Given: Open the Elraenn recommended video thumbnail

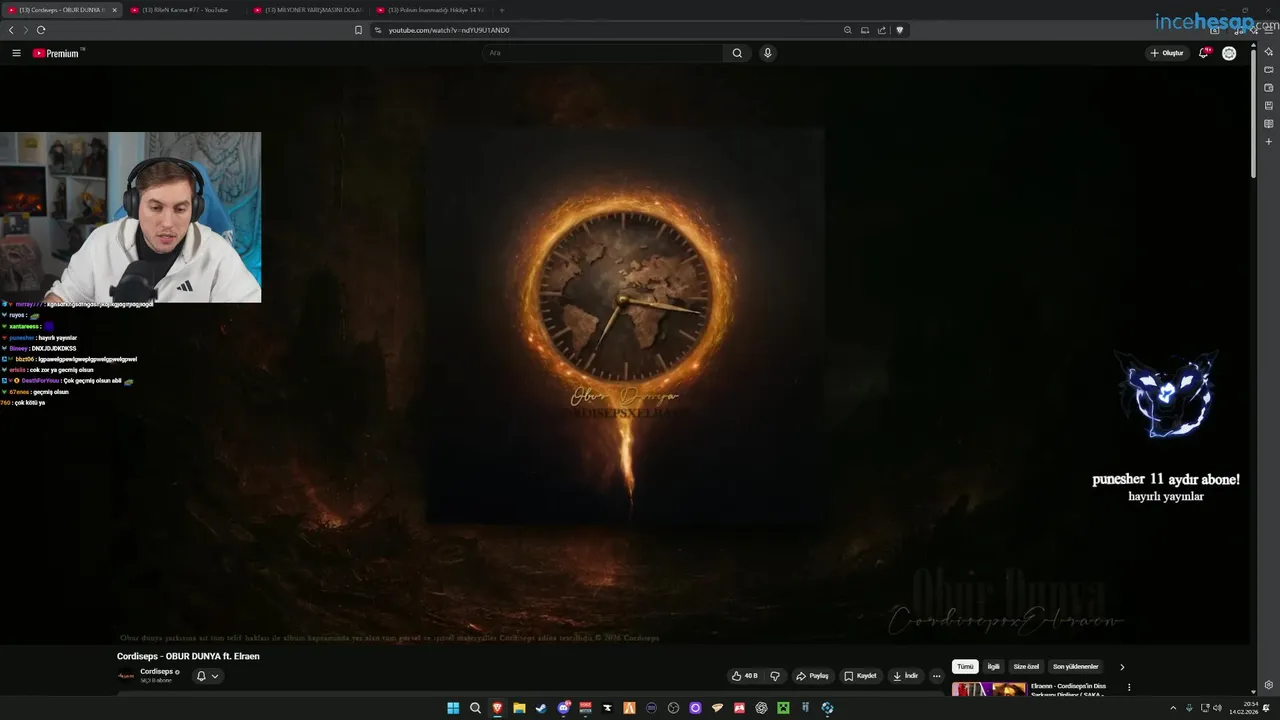Looking at the screenshot, I should pyautogui.click(x=989, y=689).
